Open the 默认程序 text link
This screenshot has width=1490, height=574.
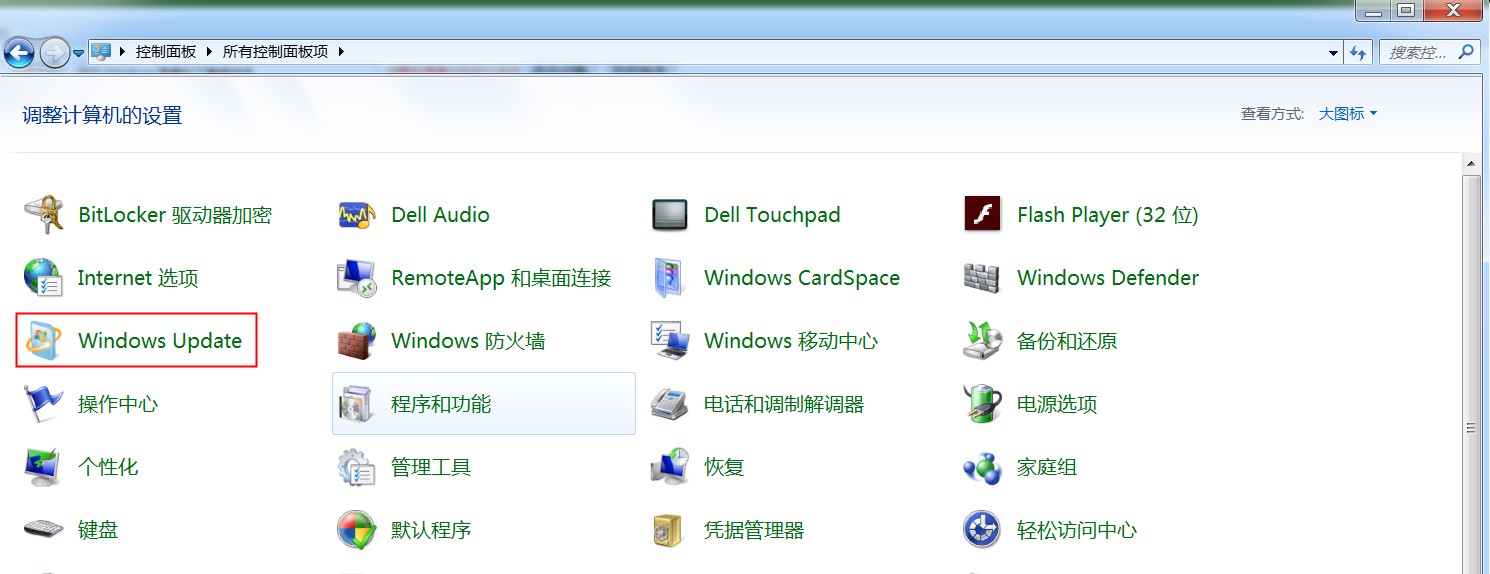(431, 530)
